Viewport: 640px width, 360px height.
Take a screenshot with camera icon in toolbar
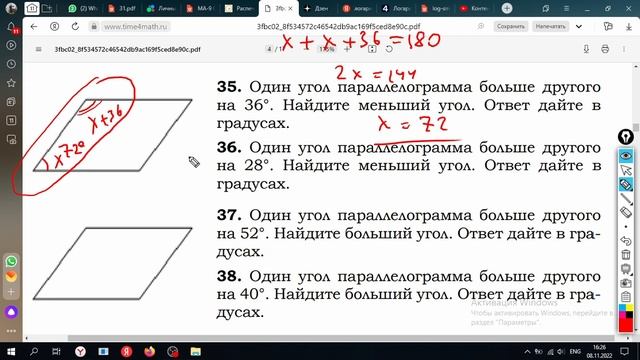(626, 283)
